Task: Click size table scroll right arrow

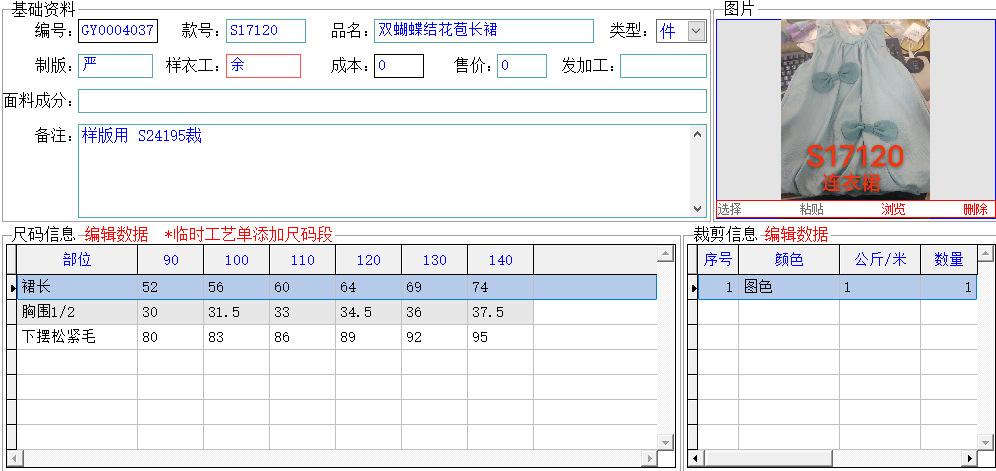Action: (x=649, y=458)
